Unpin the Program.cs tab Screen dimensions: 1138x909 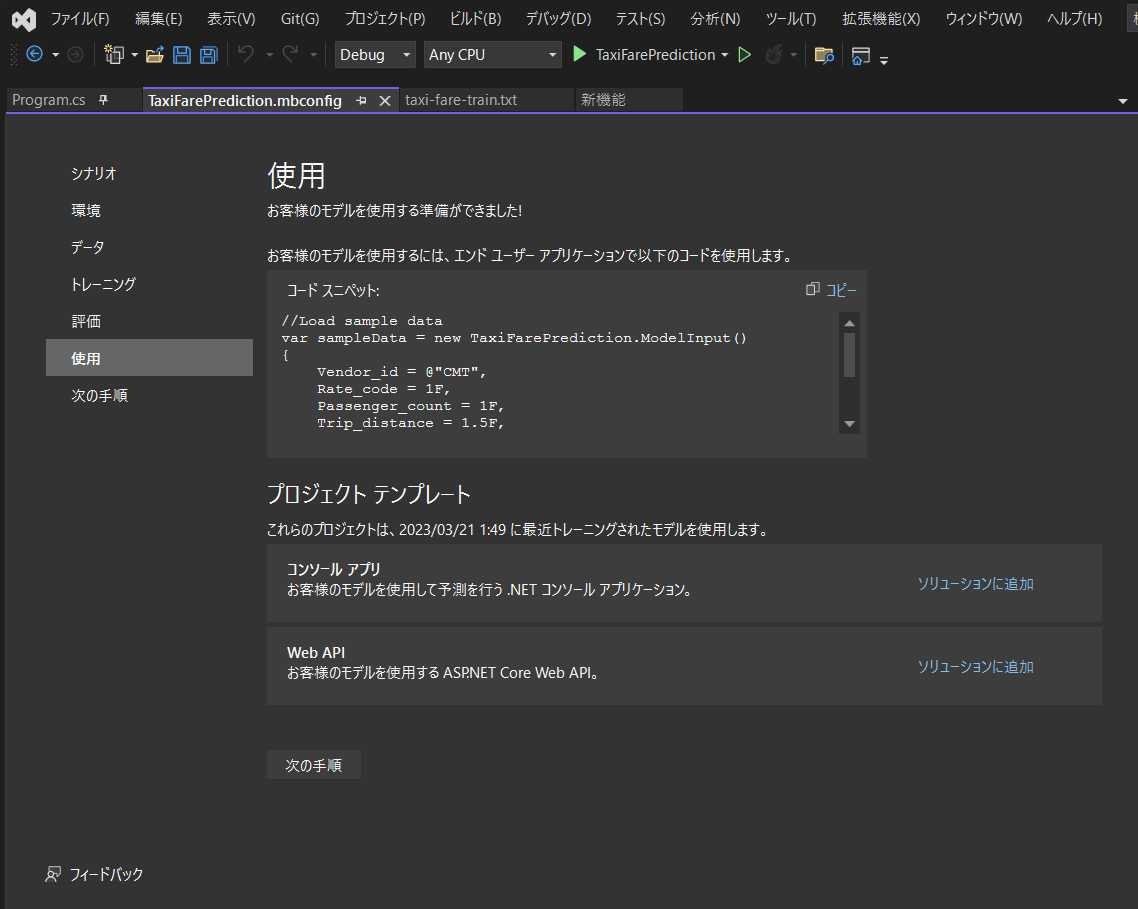[104, 100]
